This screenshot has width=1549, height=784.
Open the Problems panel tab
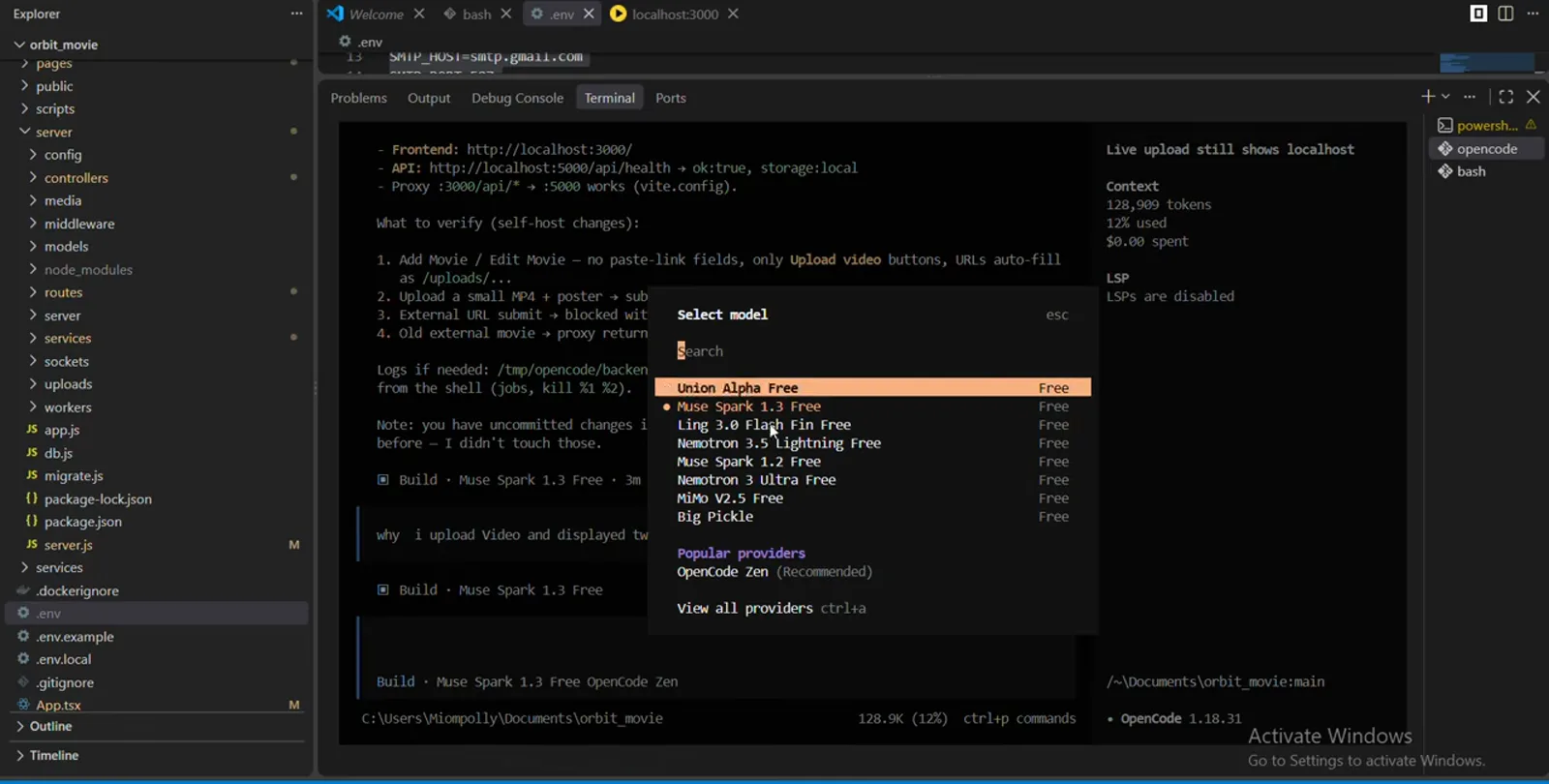click(x=358, y=98)
